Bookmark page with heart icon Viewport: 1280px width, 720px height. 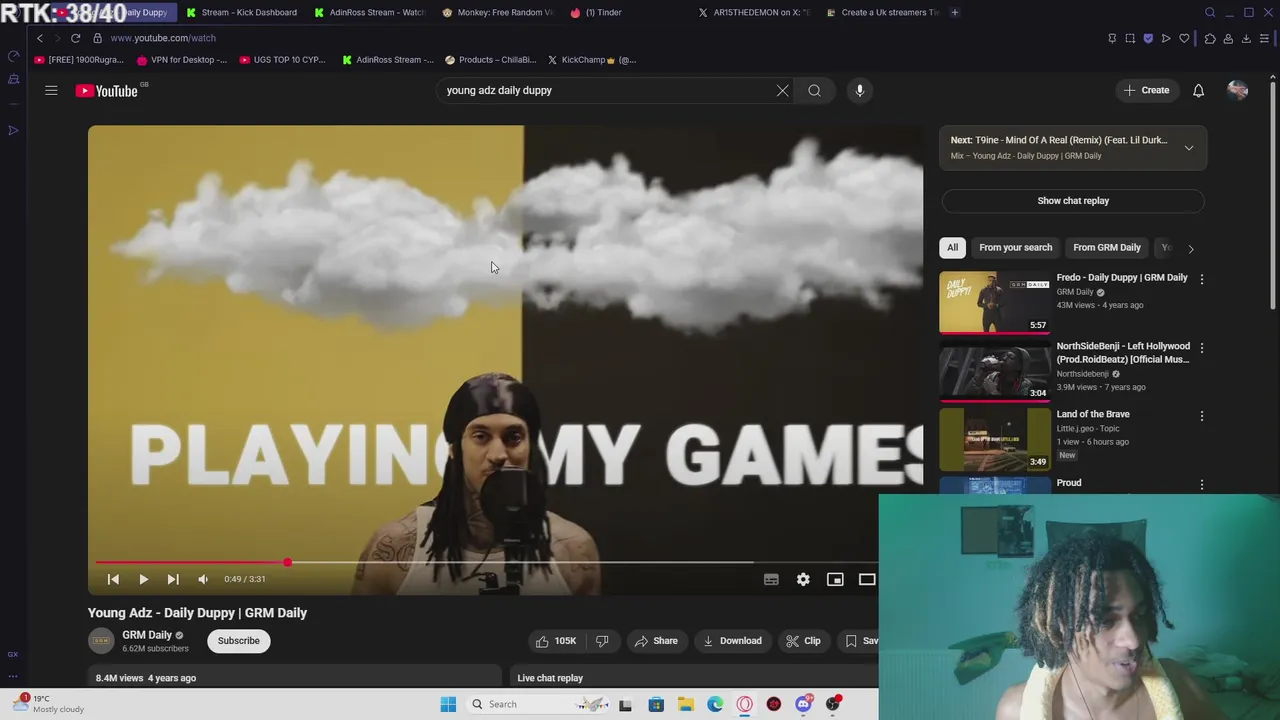click(x=1184, y=38)
